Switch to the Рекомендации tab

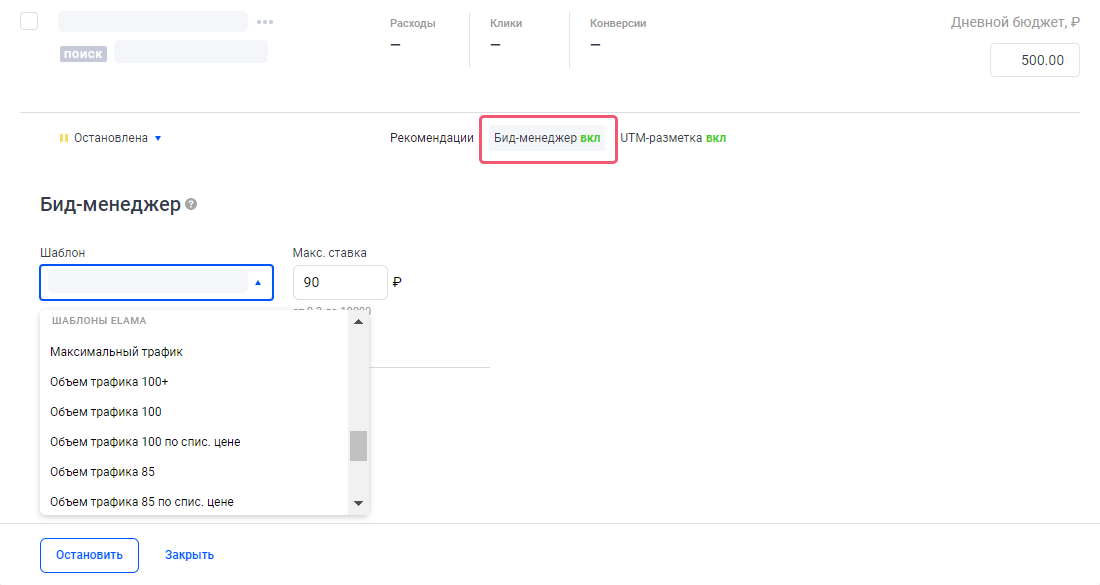click(x=431, y=138)
